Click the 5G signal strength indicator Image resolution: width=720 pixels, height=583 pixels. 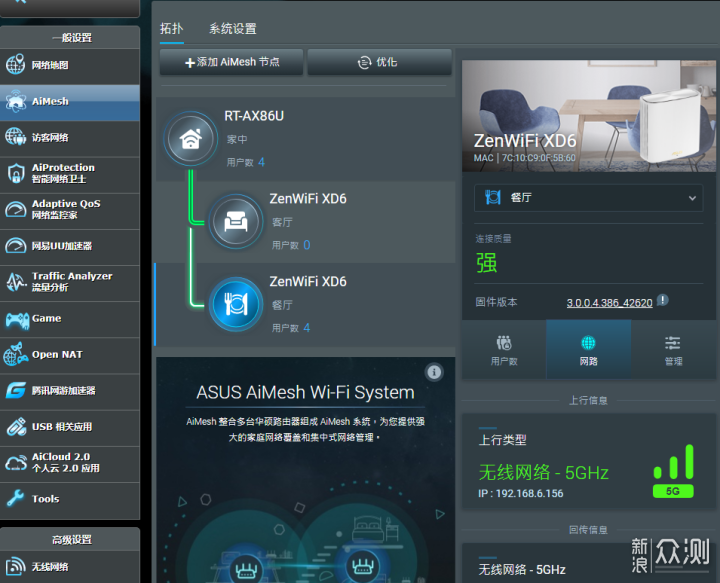coord(673,471)
